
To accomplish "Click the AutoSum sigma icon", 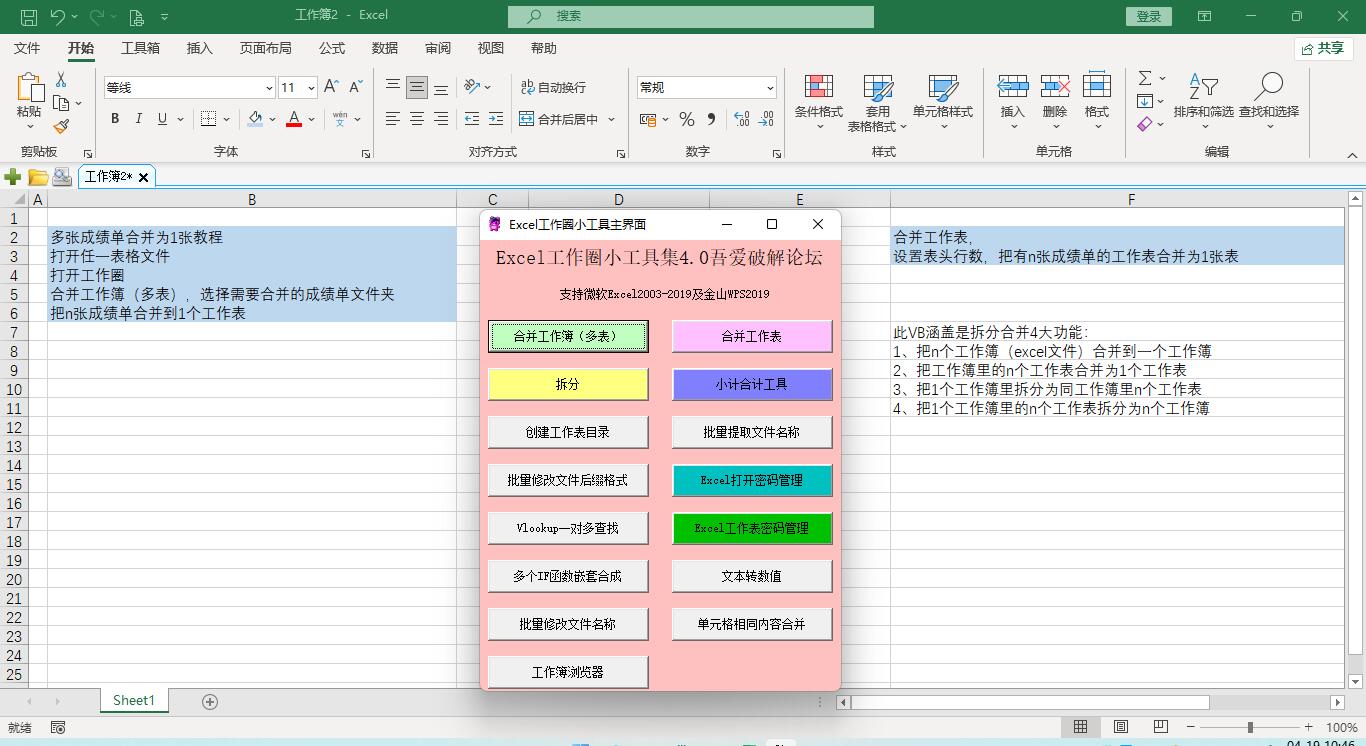I will click(1146, 78).
